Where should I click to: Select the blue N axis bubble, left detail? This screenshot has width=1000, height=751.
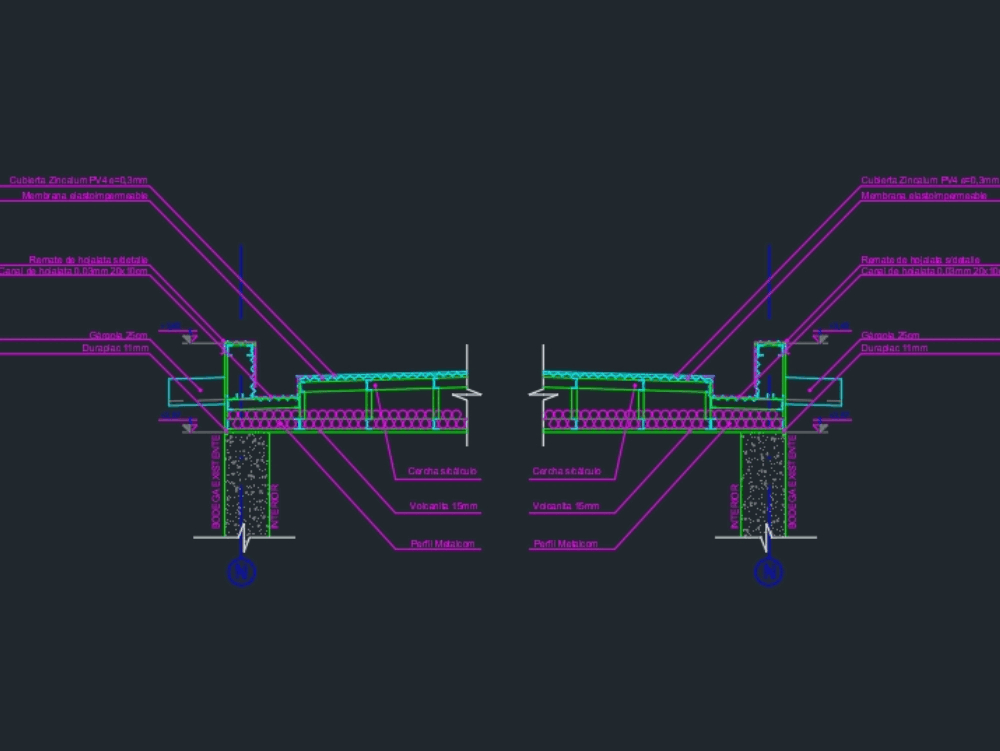tap(242, 571)
